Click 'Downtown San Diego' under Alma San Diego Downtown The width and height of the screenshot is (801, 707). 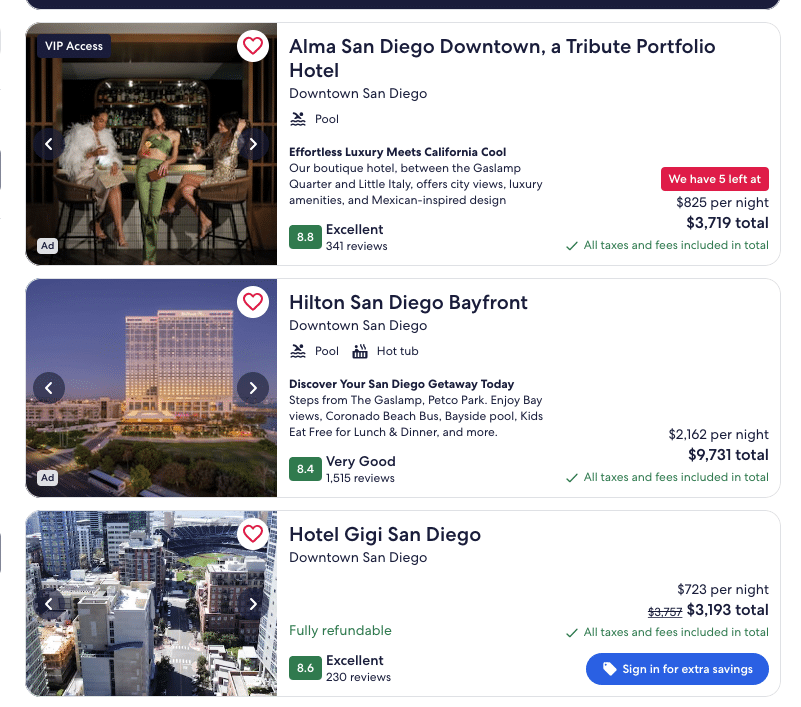[358, 93]
